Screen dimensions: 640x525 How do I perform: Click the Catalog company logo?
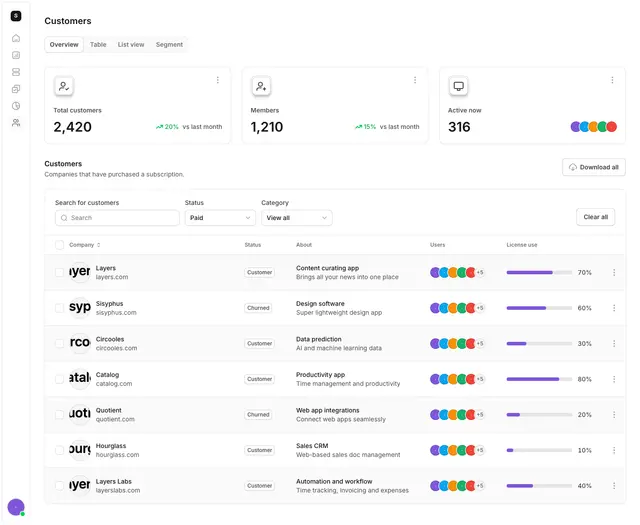click(80, 379)
